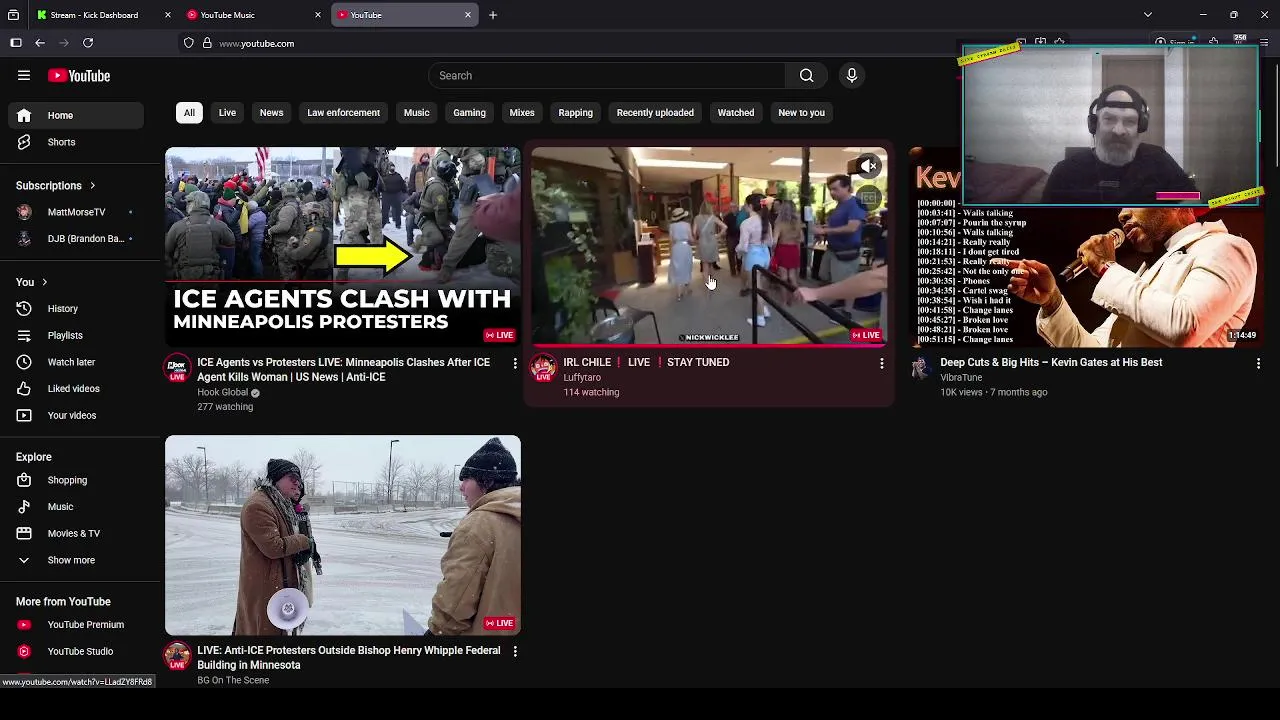Open the Hook Global channel name link
The height and width of the screenshot is (720, 1280).
point(222,393)
